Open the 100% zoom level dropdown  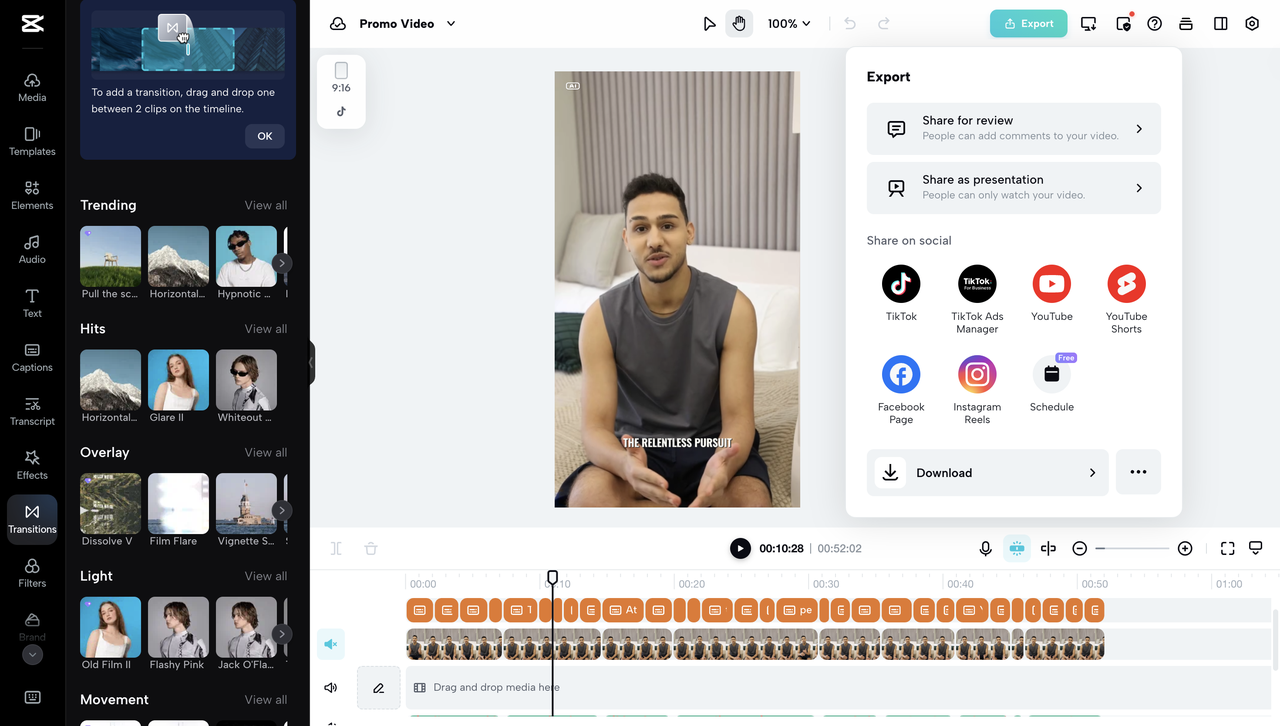[788, 24]
